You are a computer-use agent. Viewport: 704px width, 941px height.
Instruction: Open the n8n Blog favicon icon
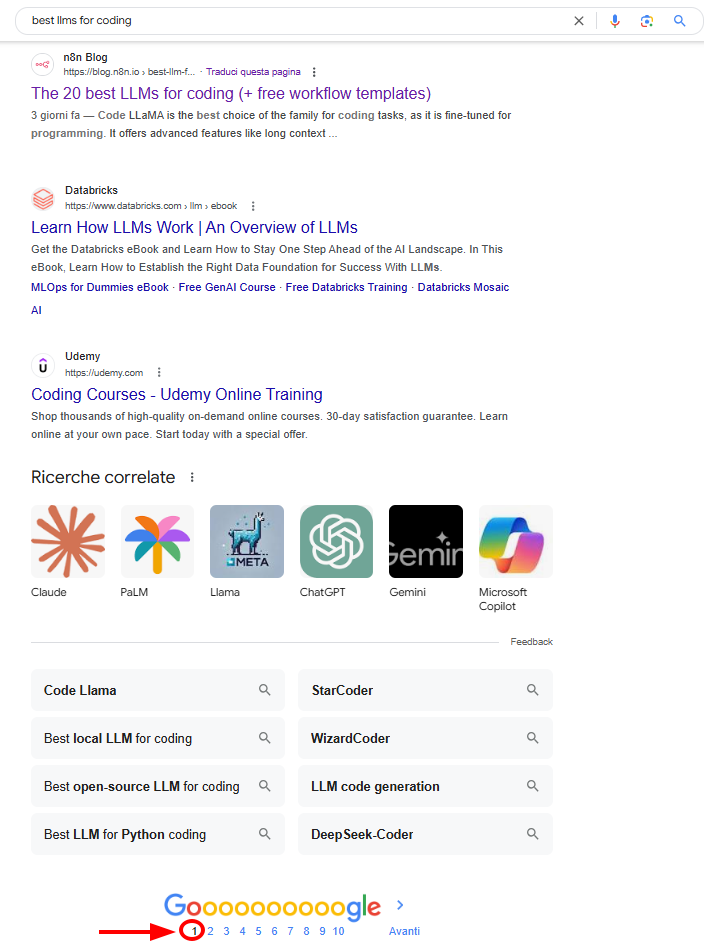tap(42, 65)
